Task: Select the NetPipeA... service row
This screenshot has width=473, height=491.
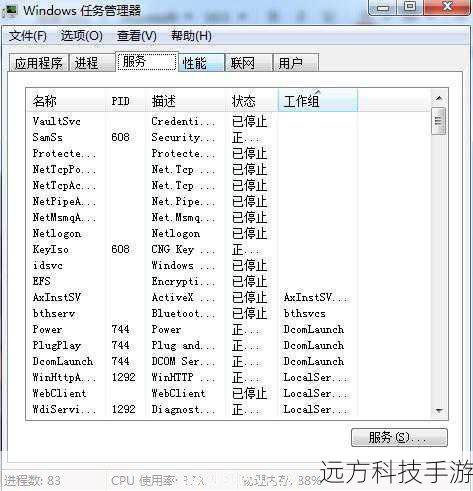Action: click(x=228, y=201)
